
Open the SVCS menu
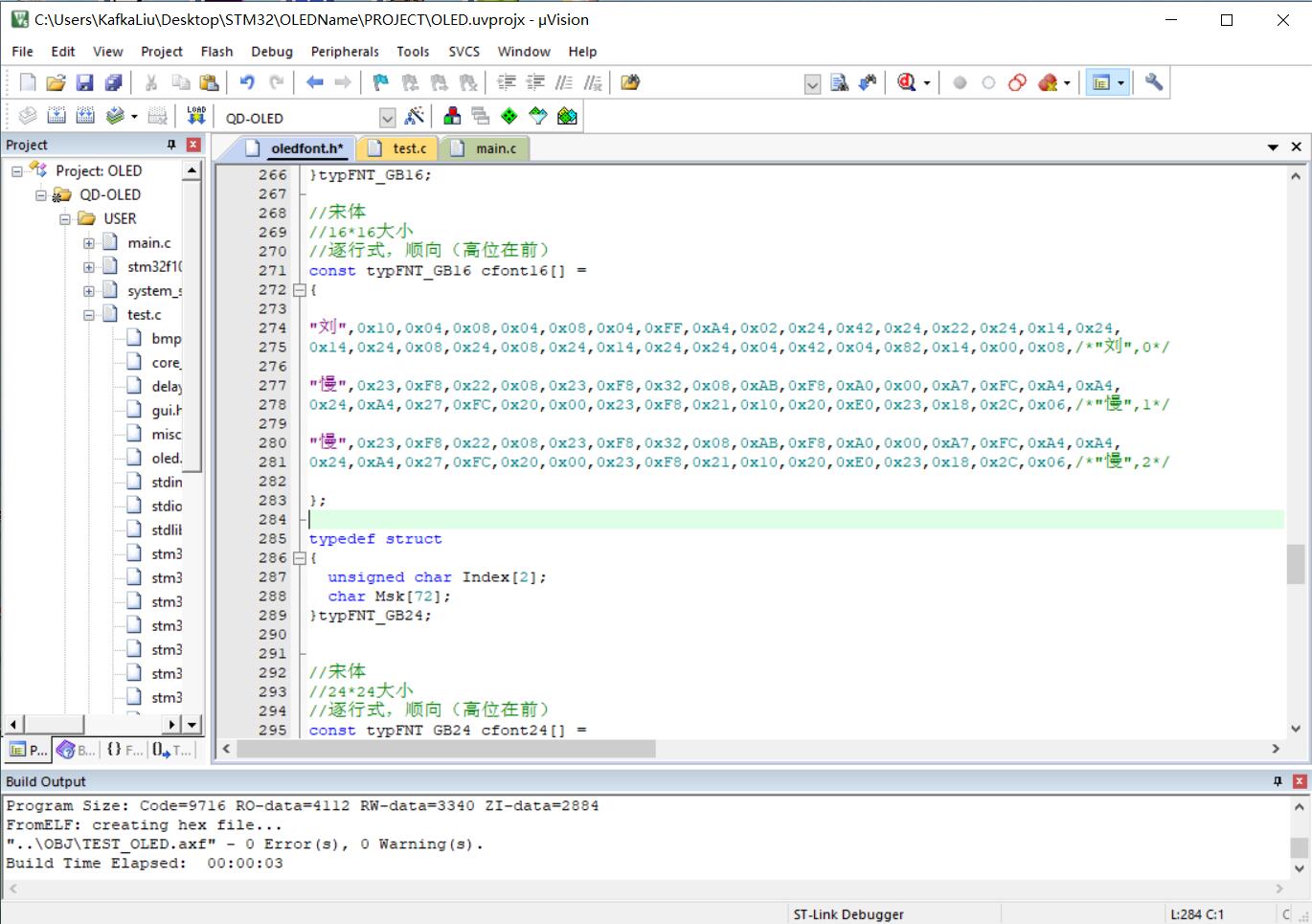tap(464, 52)
